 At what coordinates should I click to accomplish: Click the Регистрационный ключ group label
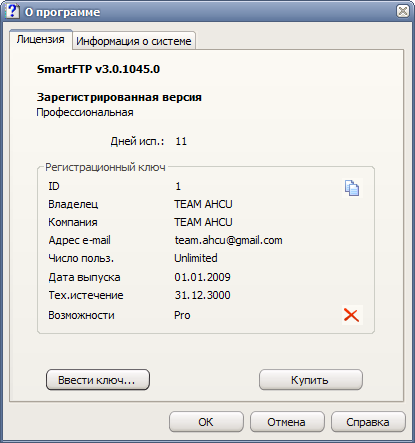point(105,167)
